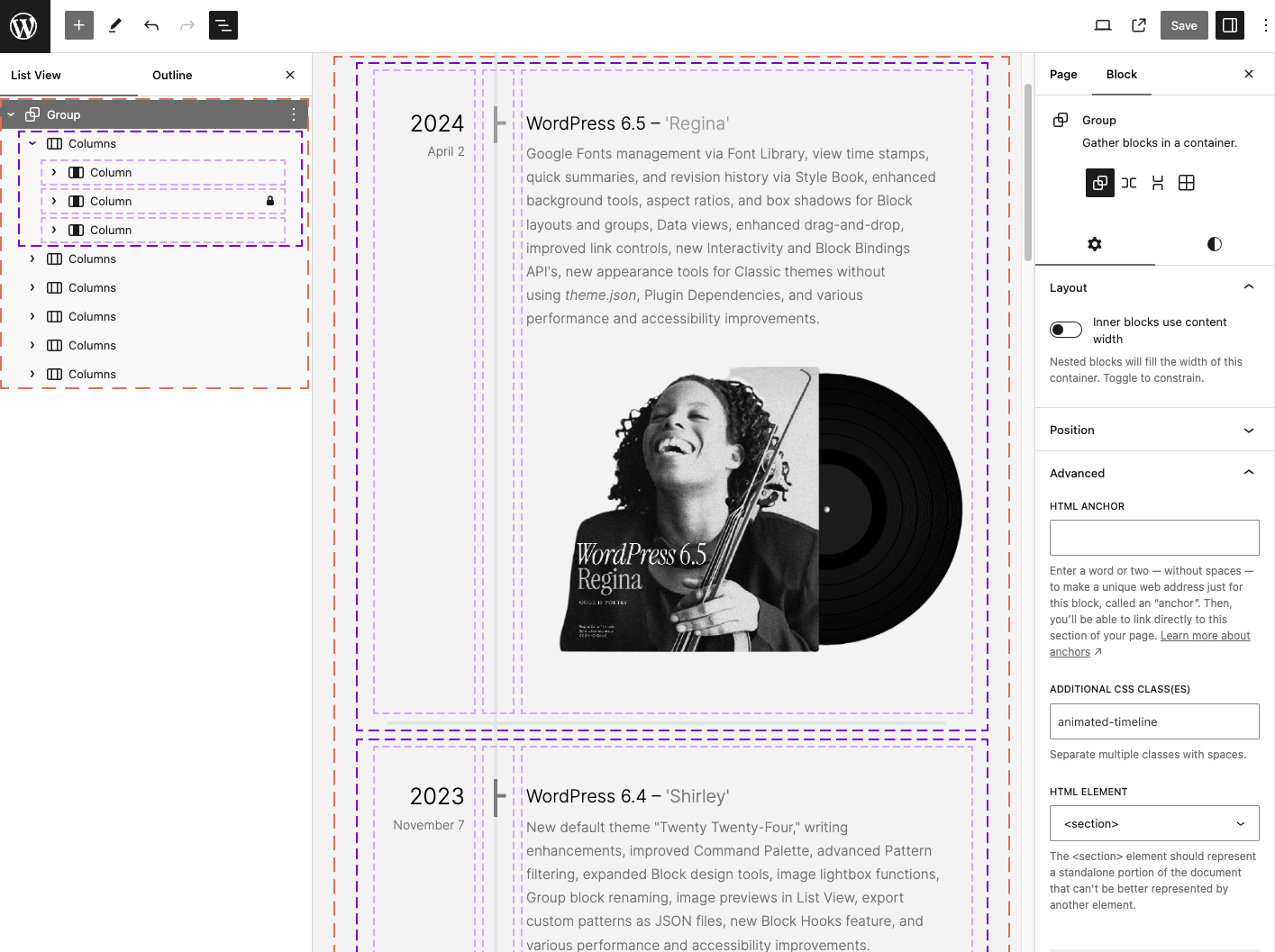Expand the locked second Column item

coord(54,201)
